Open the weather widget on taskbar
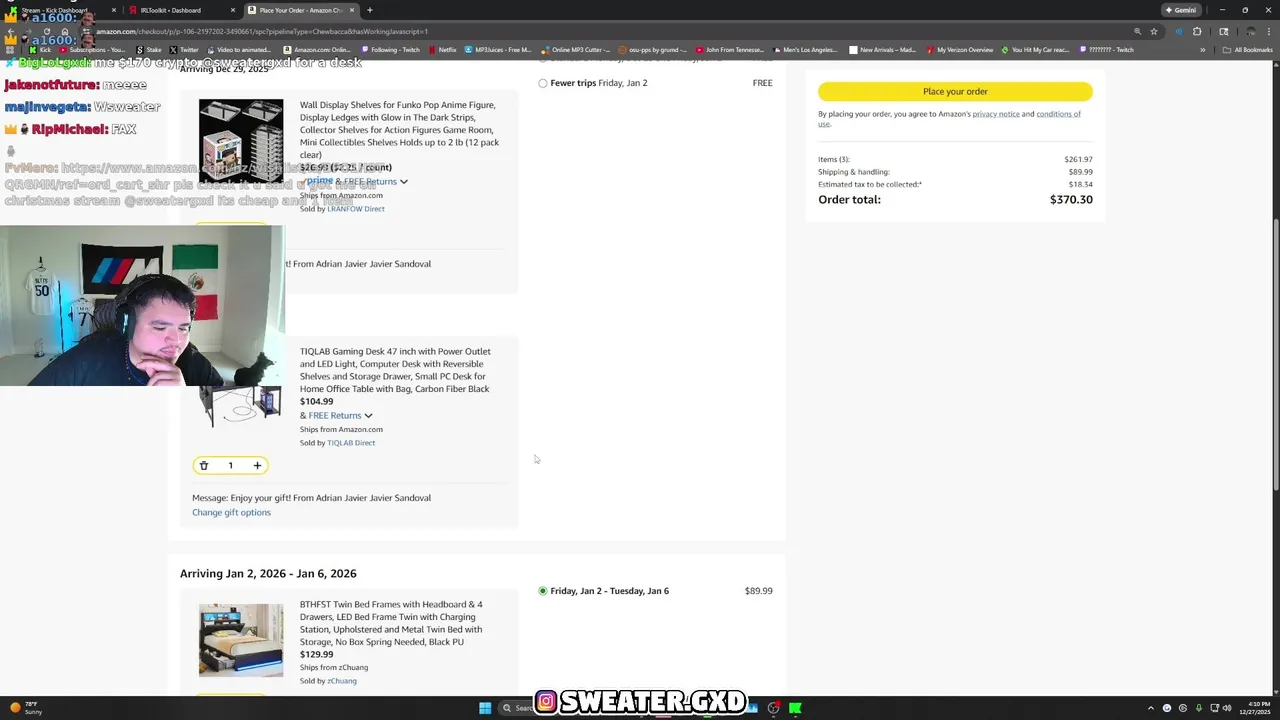The width and height of the screenshot is (1280, 720). tap(24, 708)
